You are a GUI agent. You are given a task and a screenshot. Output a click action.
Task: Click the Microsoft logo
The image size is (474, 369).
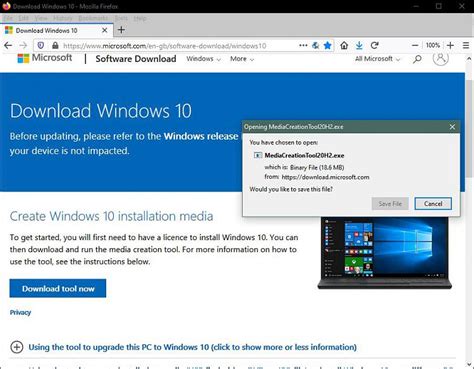pos(45,58)
